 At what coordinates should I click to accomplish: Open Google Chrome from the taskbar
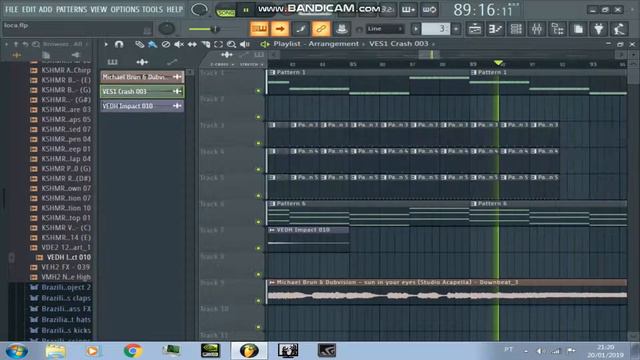coord(132,351)
